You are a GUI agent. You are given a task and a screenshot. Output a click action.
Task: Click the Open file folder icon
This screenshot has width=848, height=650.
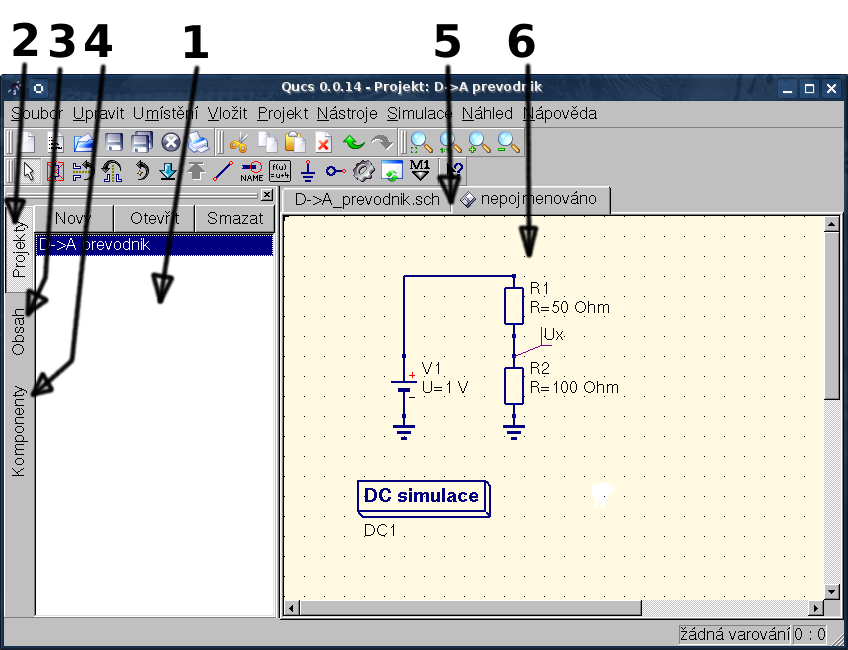pyautogui.click(x=83, y=142)
